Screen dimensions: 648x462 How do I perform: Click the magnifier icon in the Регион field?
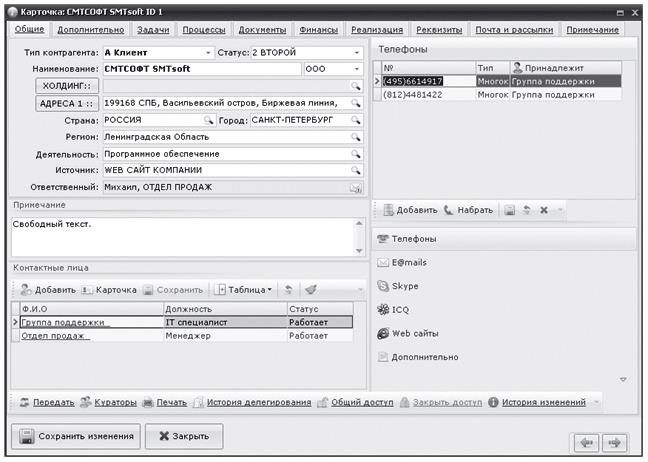click(x=354, y=137)
